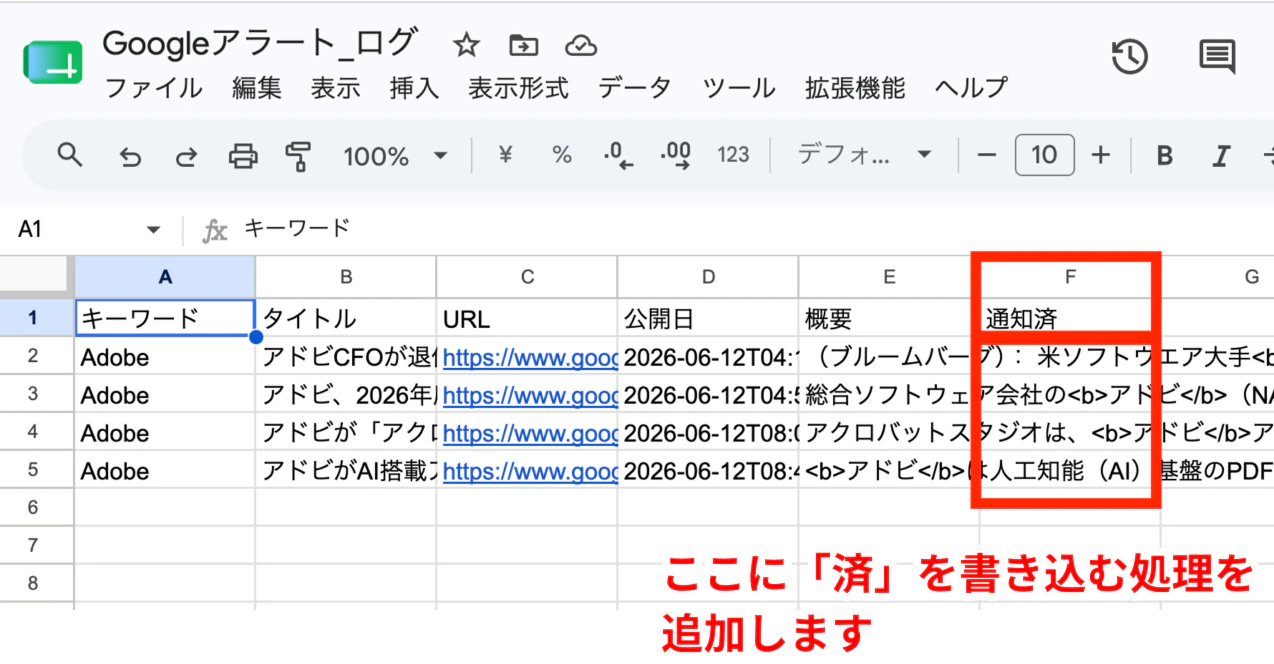Redo the last action
The height and width of the screenshot is (664, 1274).
pyautogui.click(x=186, y=155)
